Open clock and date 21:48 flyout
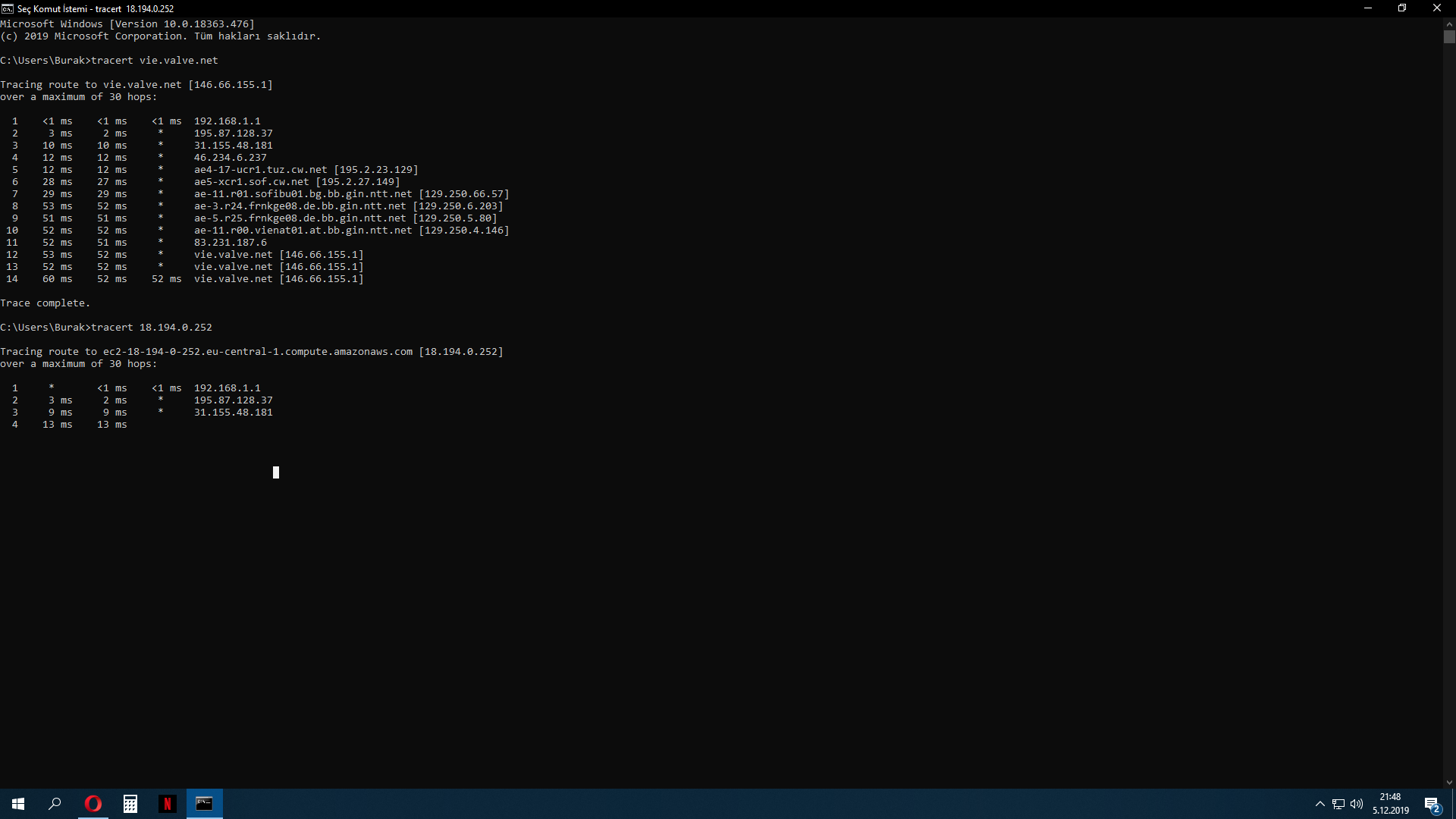Viewport: 1456px width, 819px height. click(1390, 804)
